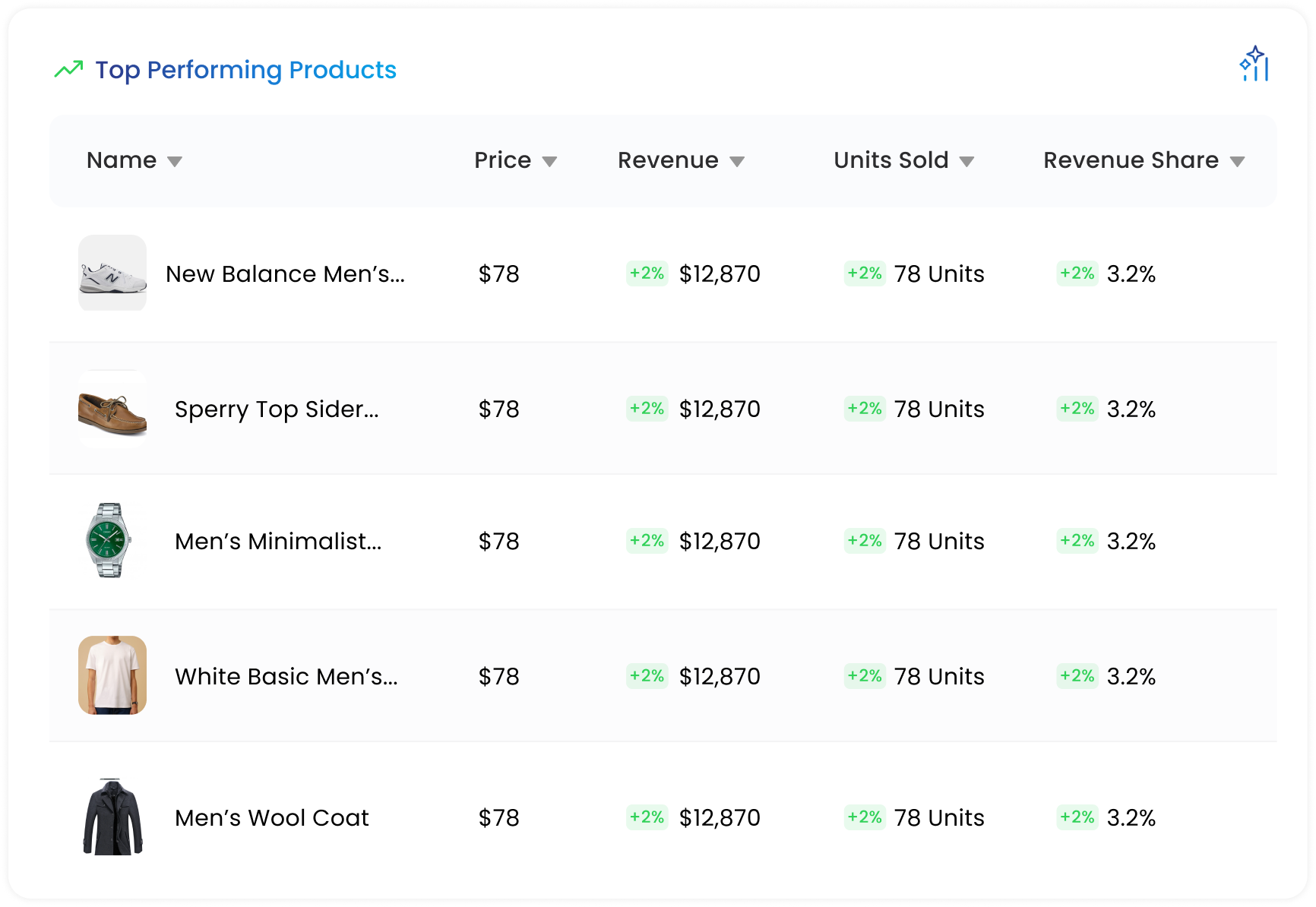Select the green minimalist watch thumbnail
Screen dimensions: 1316x907
click(x=109, y=540)
